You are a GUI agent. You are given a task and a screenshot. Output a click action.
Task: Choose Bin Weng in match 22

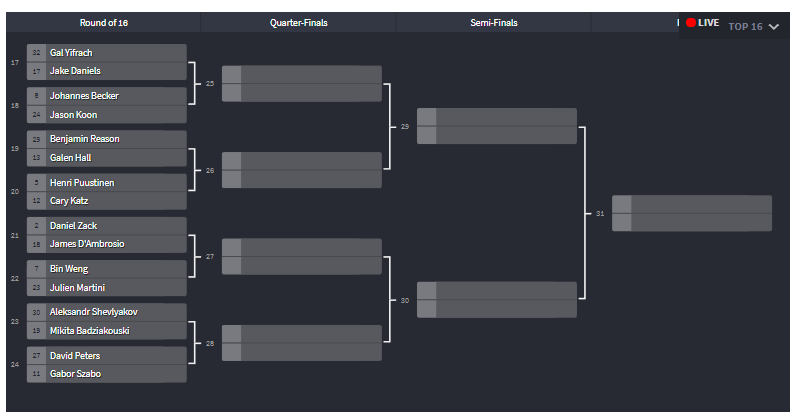(x=115, y=269)
